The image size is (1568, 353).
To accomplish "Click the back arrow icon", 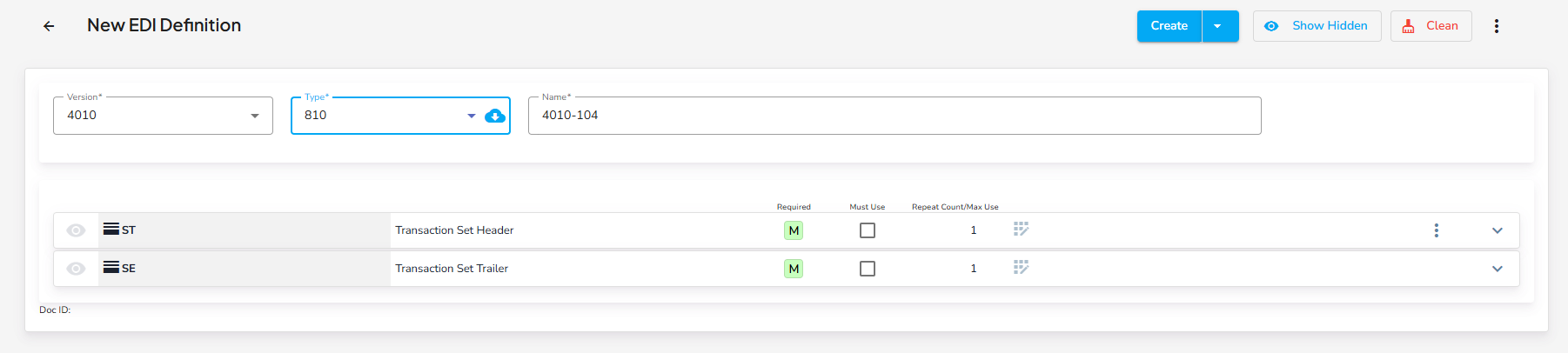I will click(x=49, y=26).
